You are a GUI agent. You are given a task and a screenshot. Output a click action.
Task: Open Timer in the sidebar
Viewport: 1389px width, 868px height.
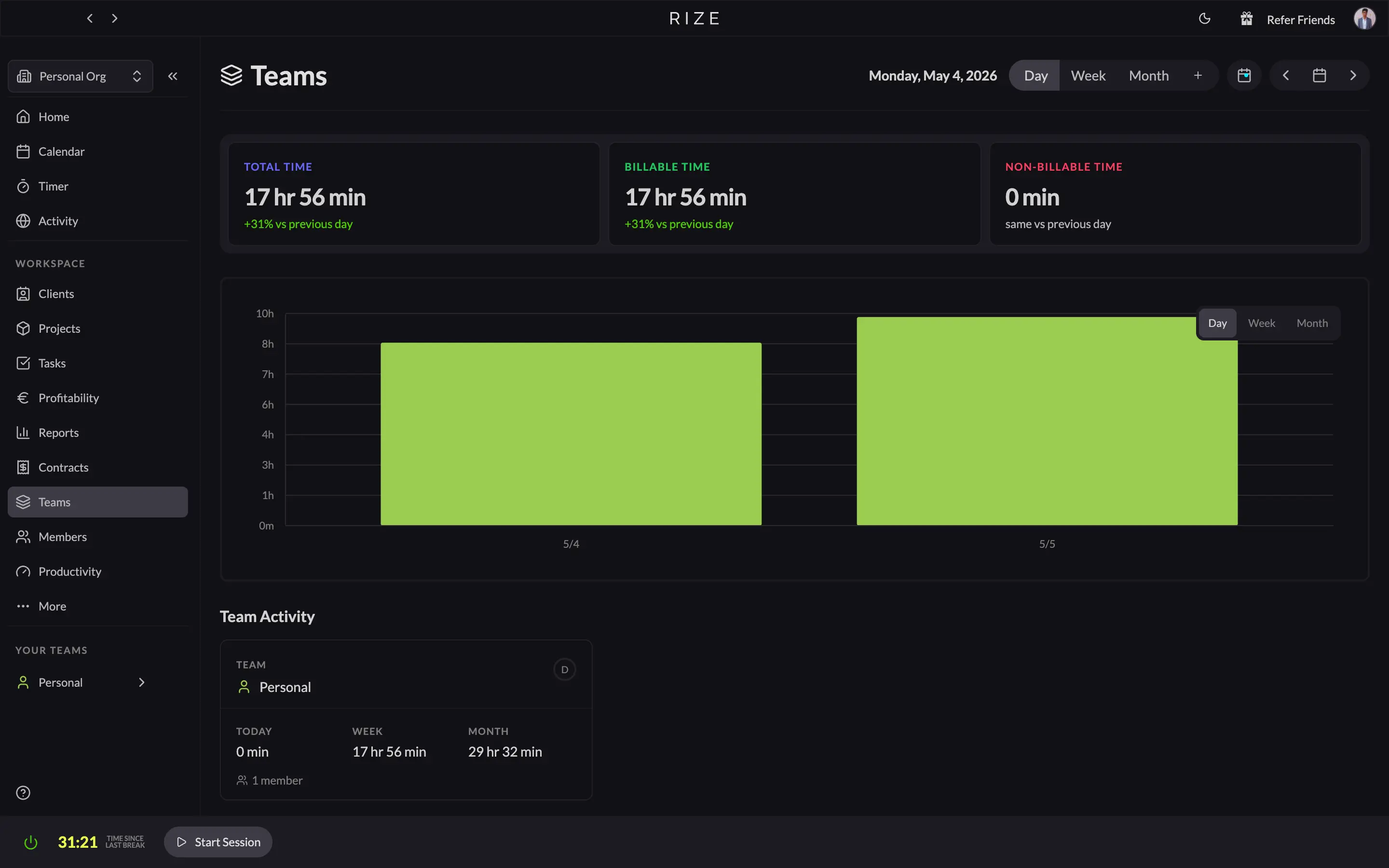pos(97,186)
